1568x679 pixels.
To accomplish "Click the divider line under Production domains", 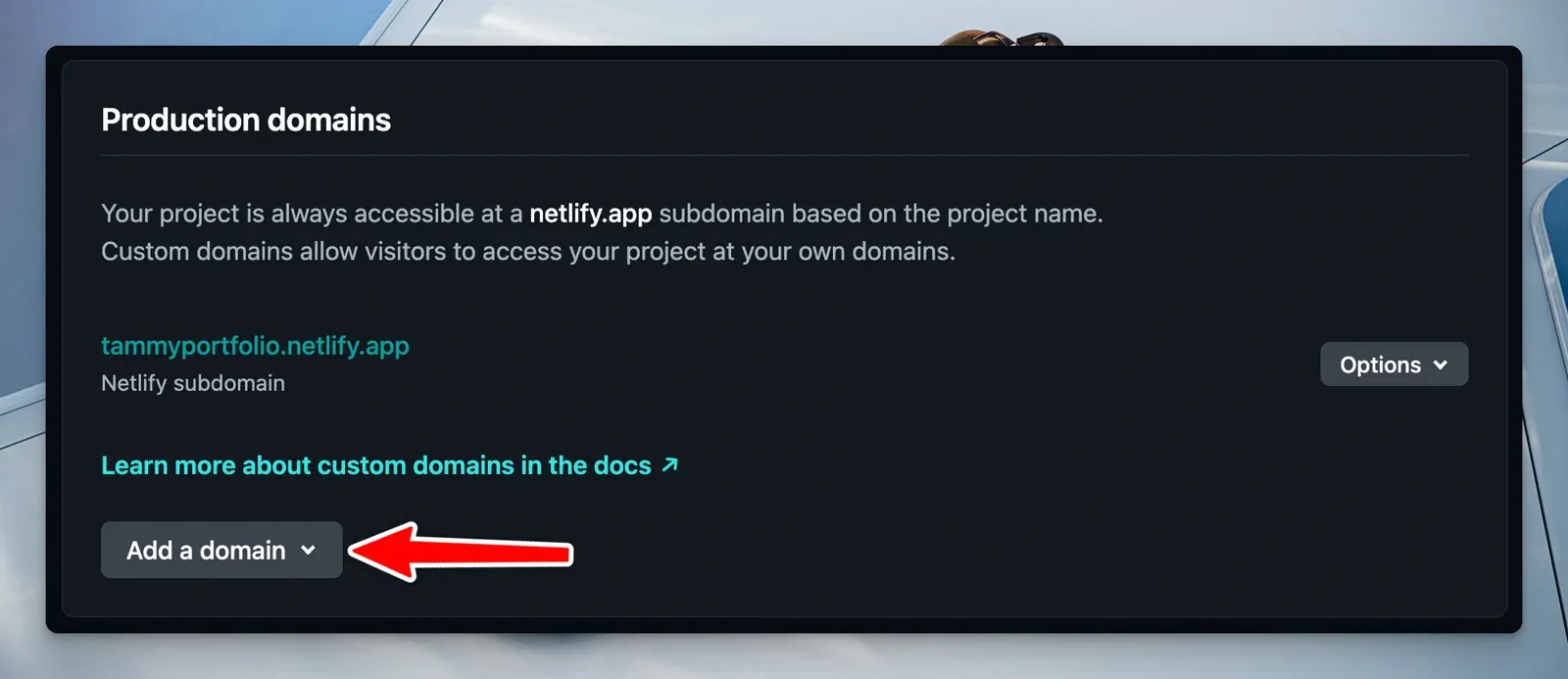I will (x=784, y=155).
